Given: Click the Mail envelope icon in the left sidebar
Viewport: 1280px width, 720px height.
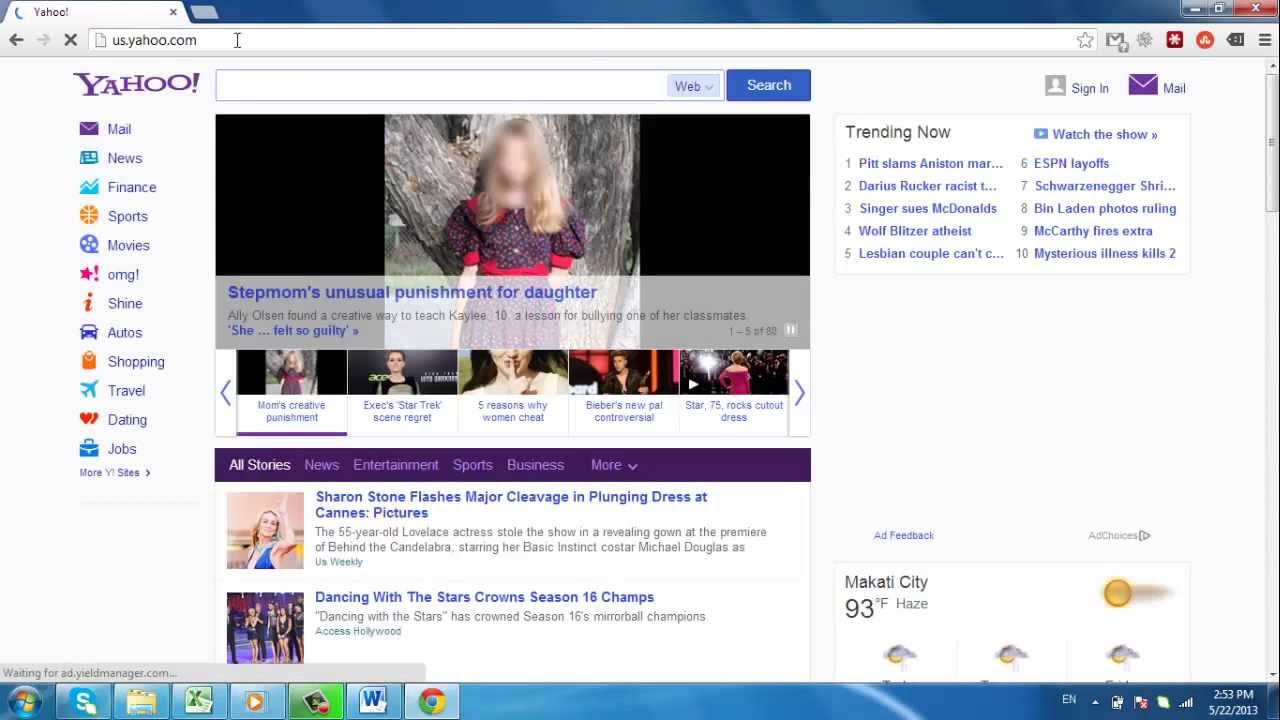Looking at the screenshot, I should pos(89,129).
